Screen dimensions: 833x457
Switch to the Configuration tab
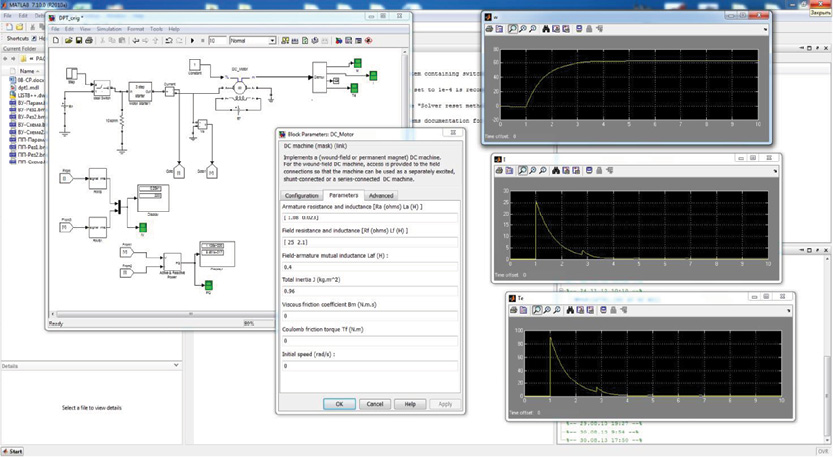pos(301,196)
